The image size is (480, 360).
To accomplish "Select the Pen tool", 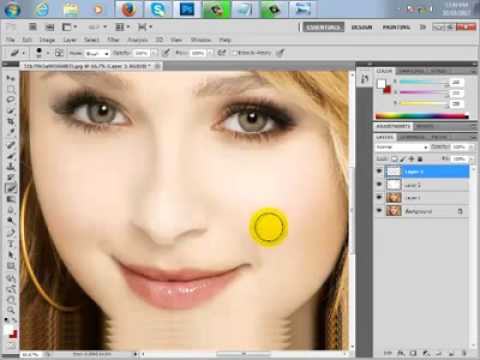I will tap(11, 233).
